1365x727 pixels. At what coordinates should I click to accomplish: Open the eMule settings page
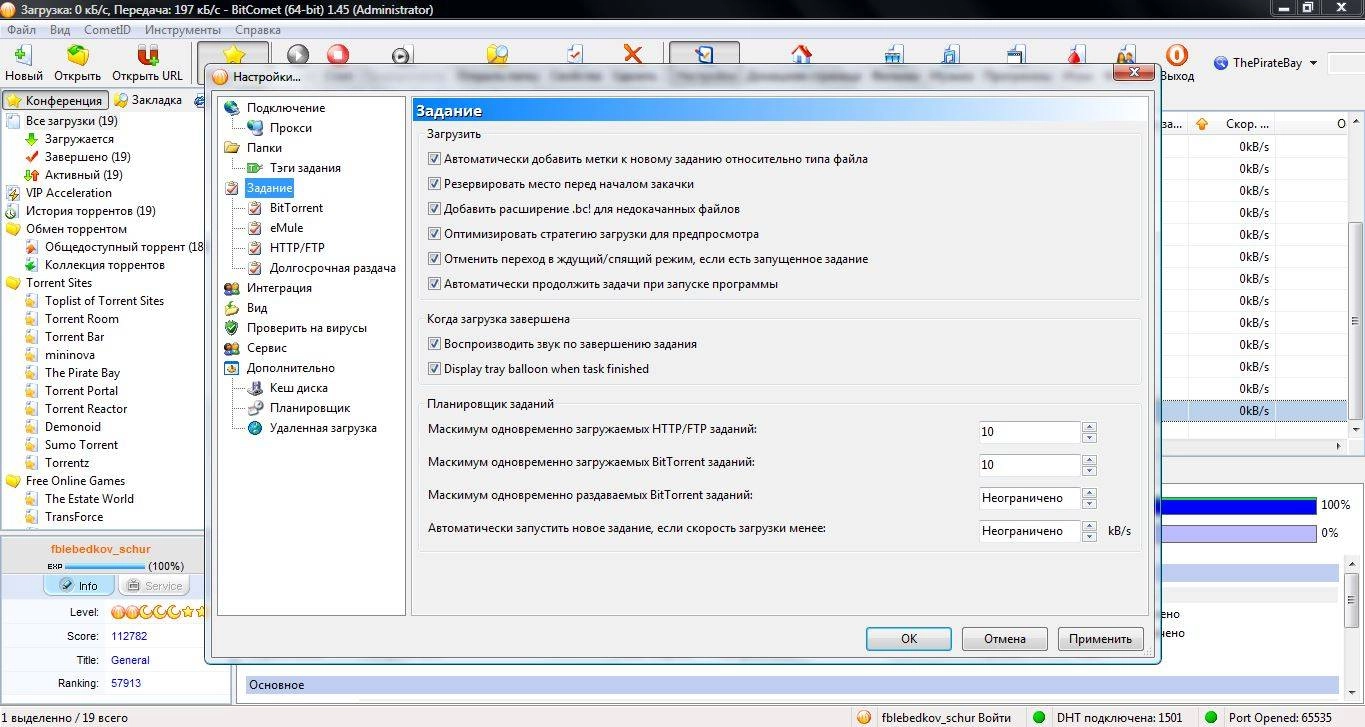pos(286,228)
